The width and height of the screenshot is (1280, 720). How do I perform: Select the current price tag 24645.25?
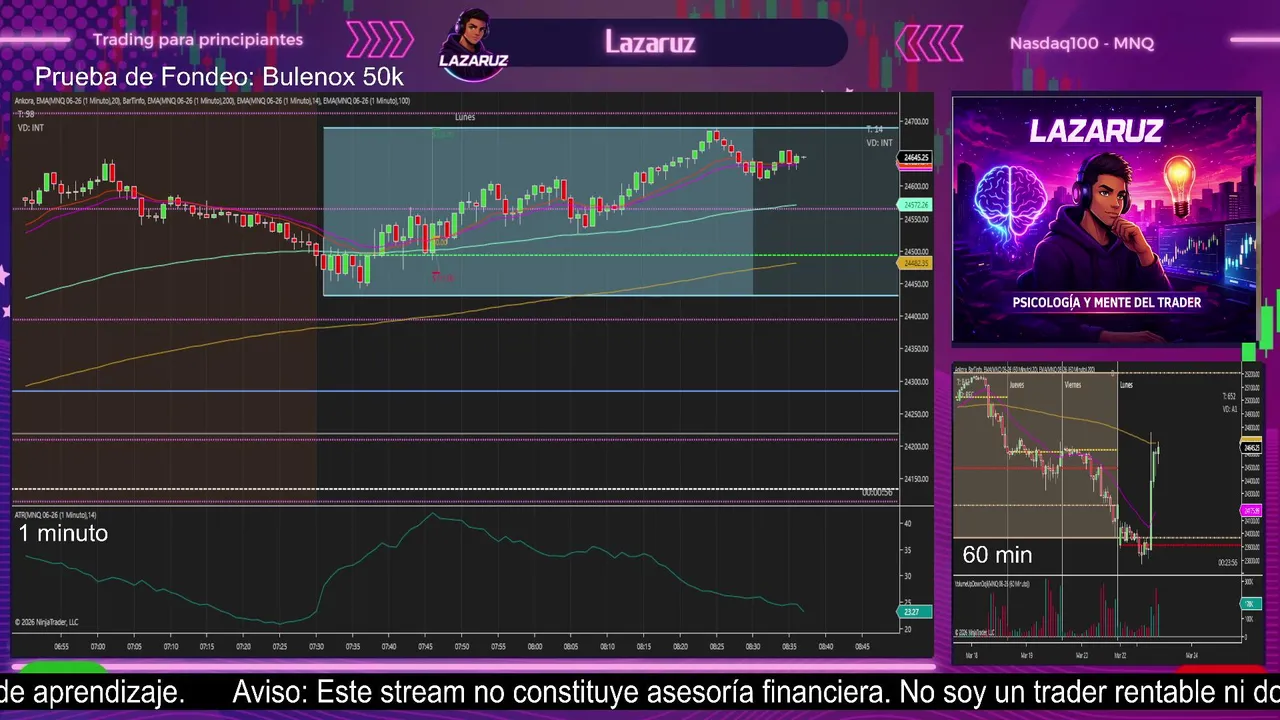[x=916, y=158]
